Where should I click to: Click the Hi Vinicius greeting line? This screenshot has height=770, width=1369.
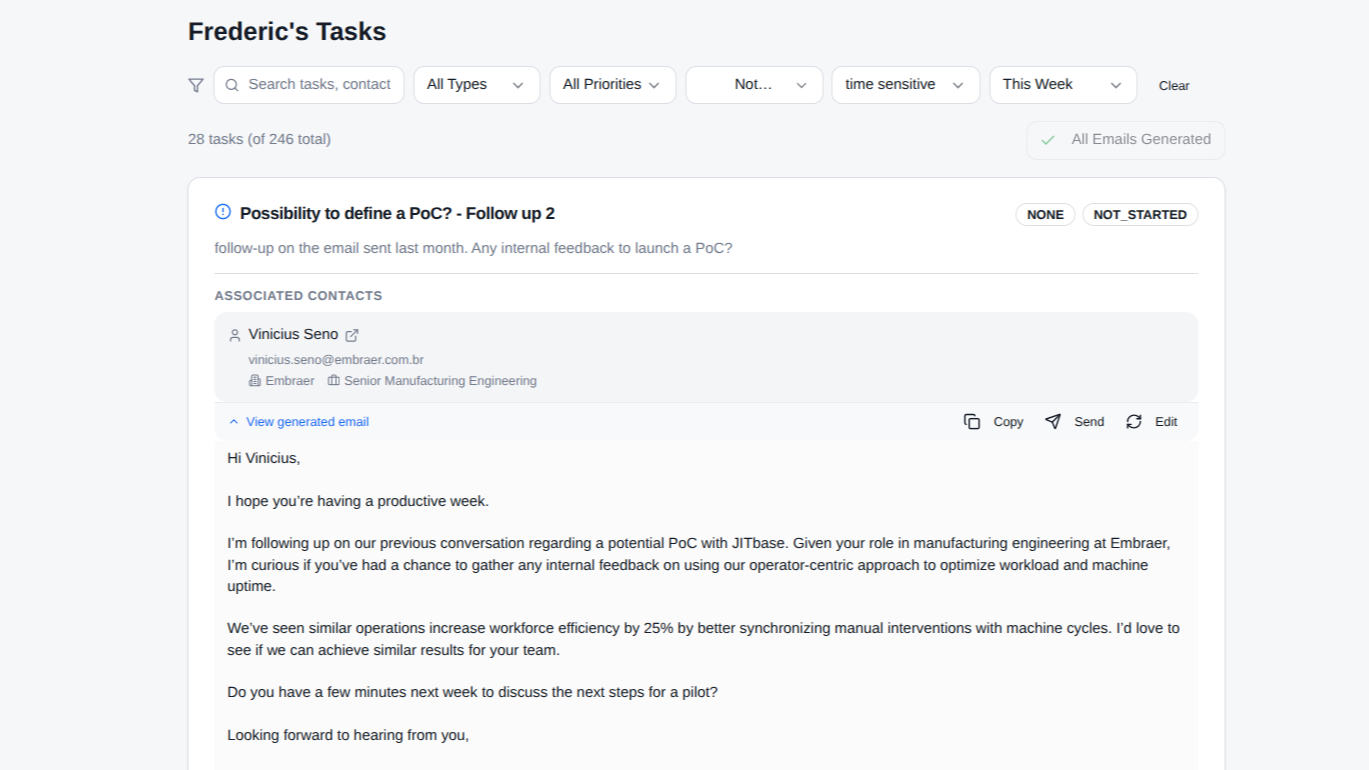pos(264,458)
